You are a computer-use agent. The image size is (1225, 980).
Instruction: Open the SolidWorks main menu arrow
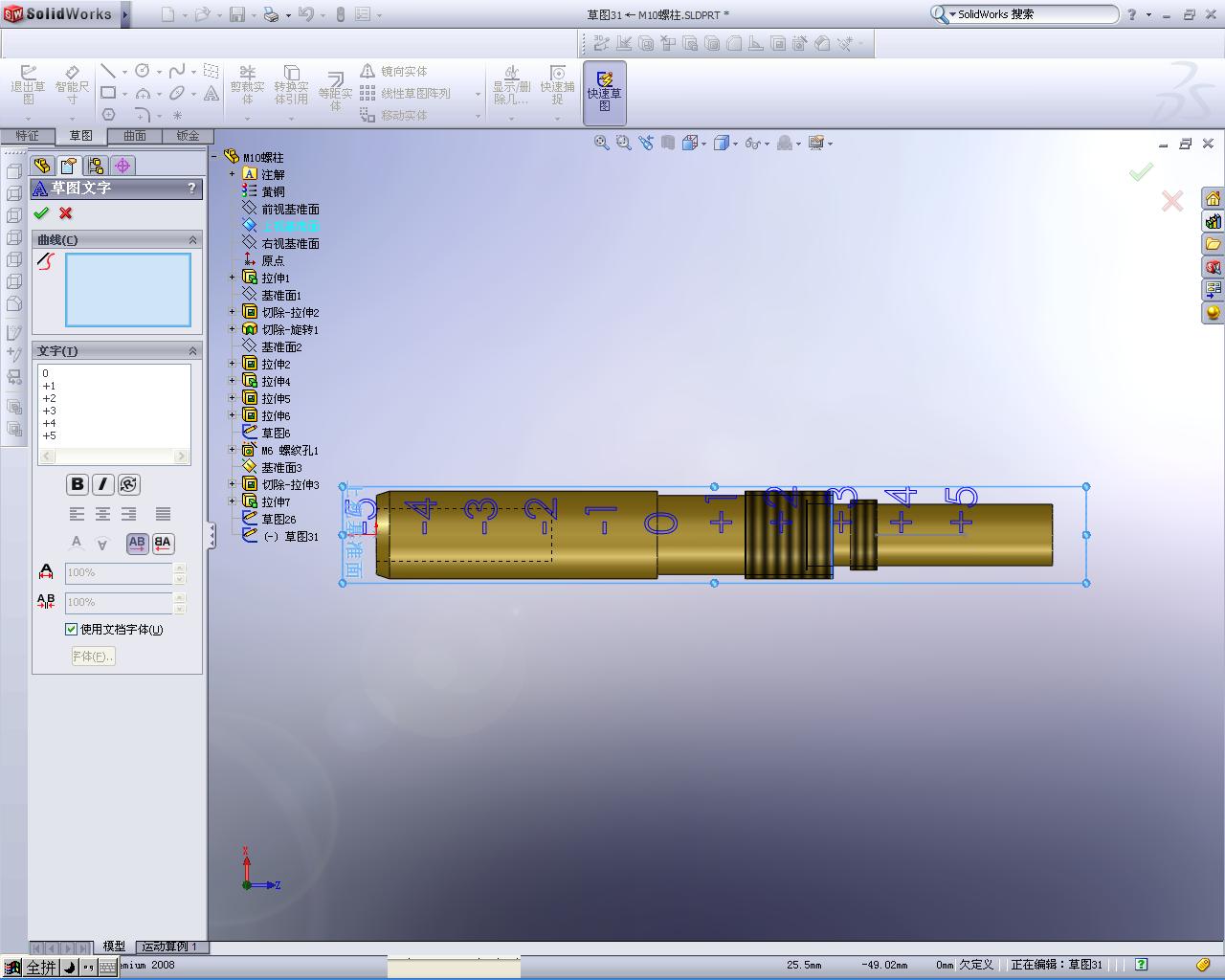coord(124,14)
